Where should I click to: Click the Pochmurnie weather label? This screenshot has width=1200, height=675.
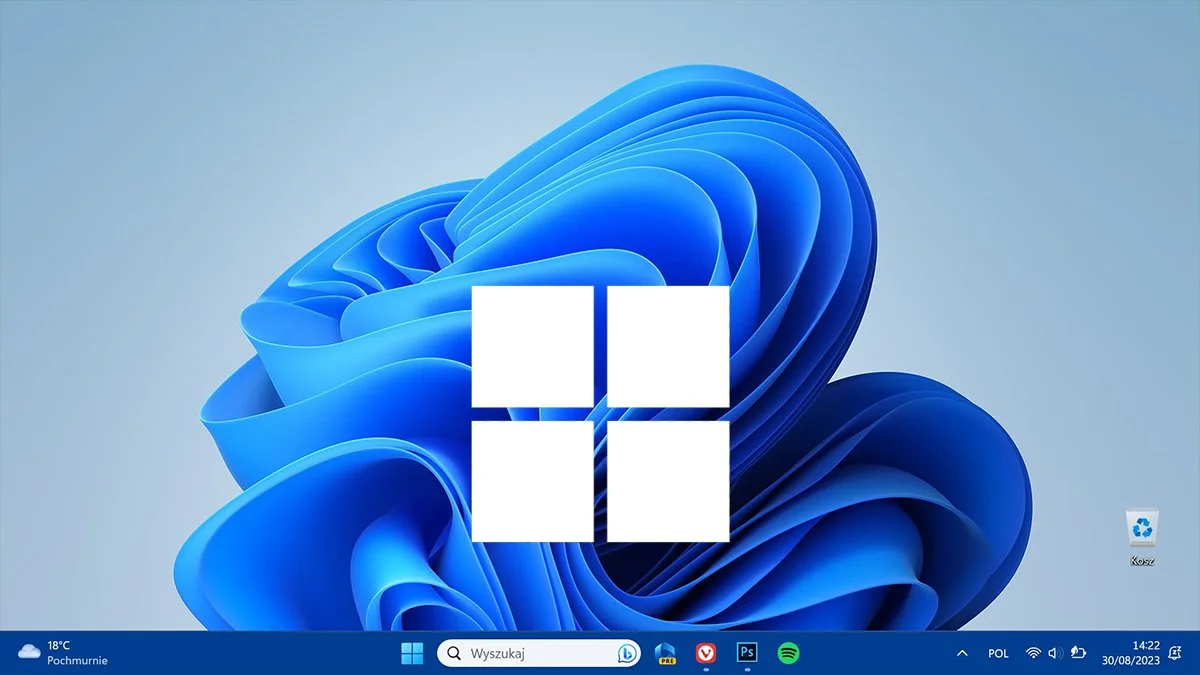[75, 661]
